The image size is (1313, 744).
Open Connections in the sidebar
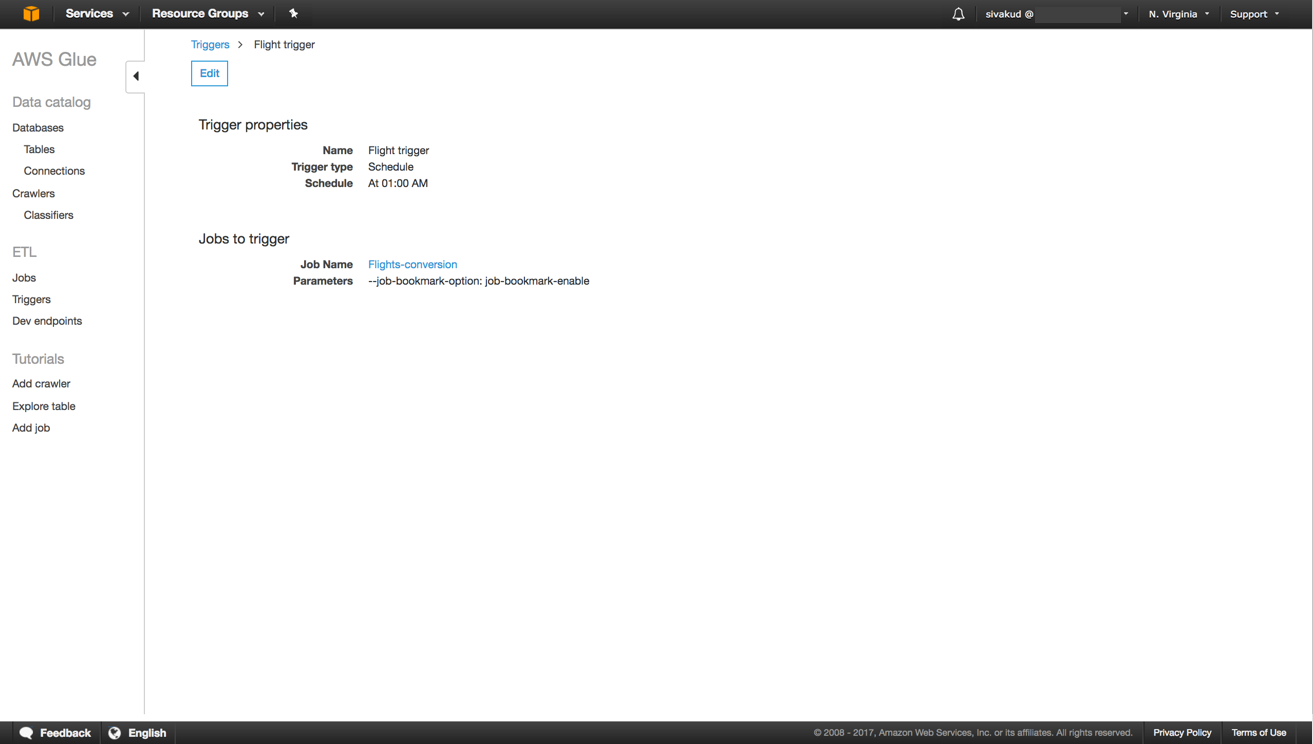coord(54,172)
